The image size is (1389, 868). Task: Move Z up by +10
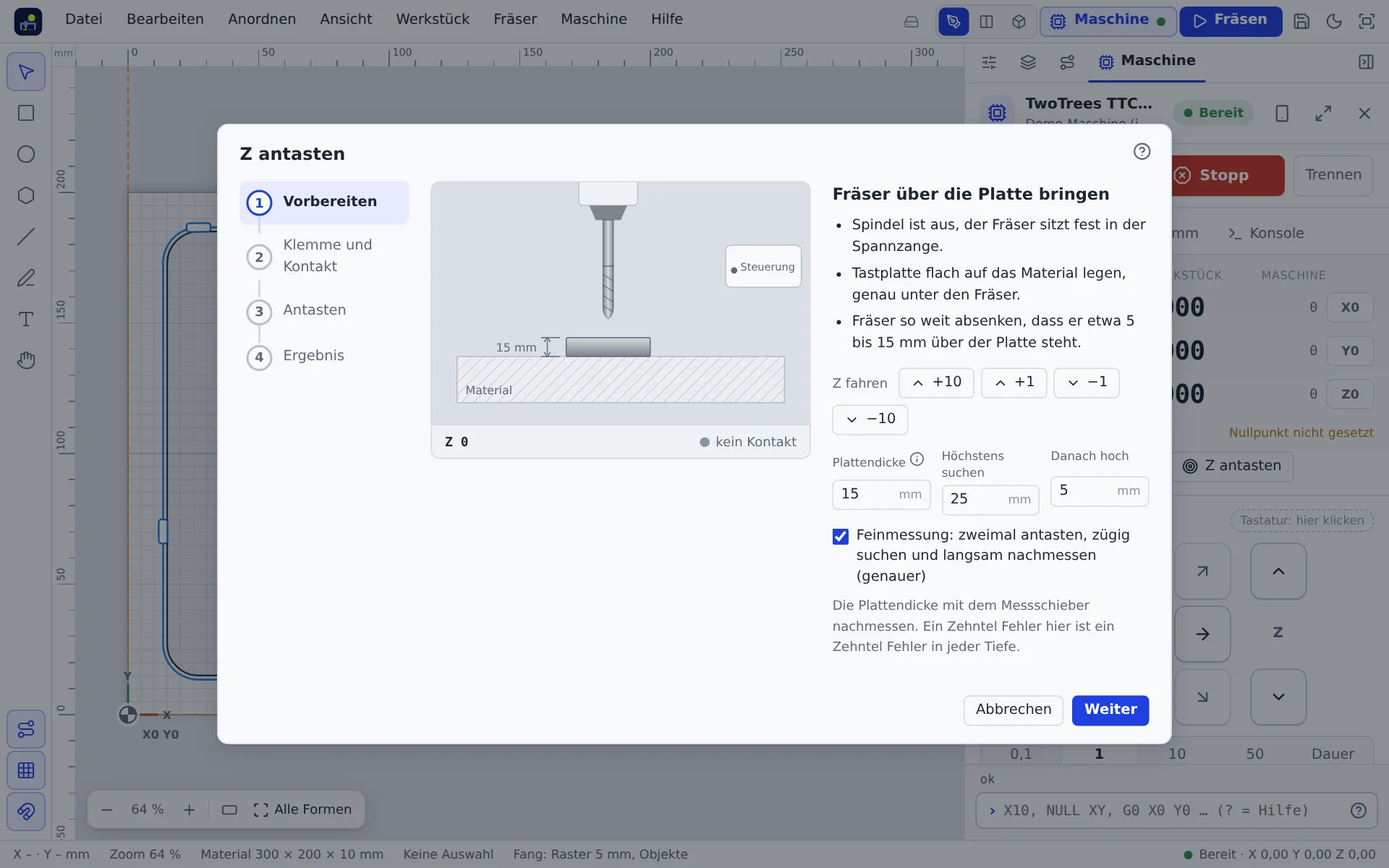pyautogui.click(x=936, y=383)
